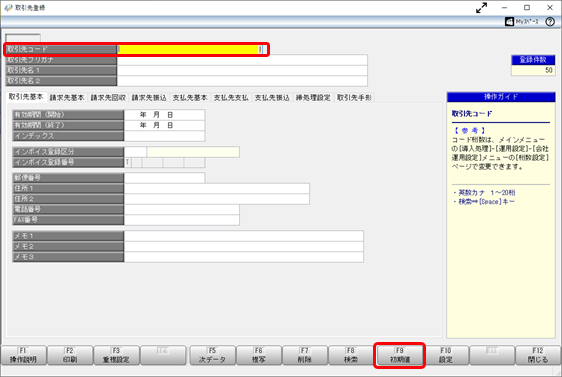Click the F9 初期値 button

399,355
